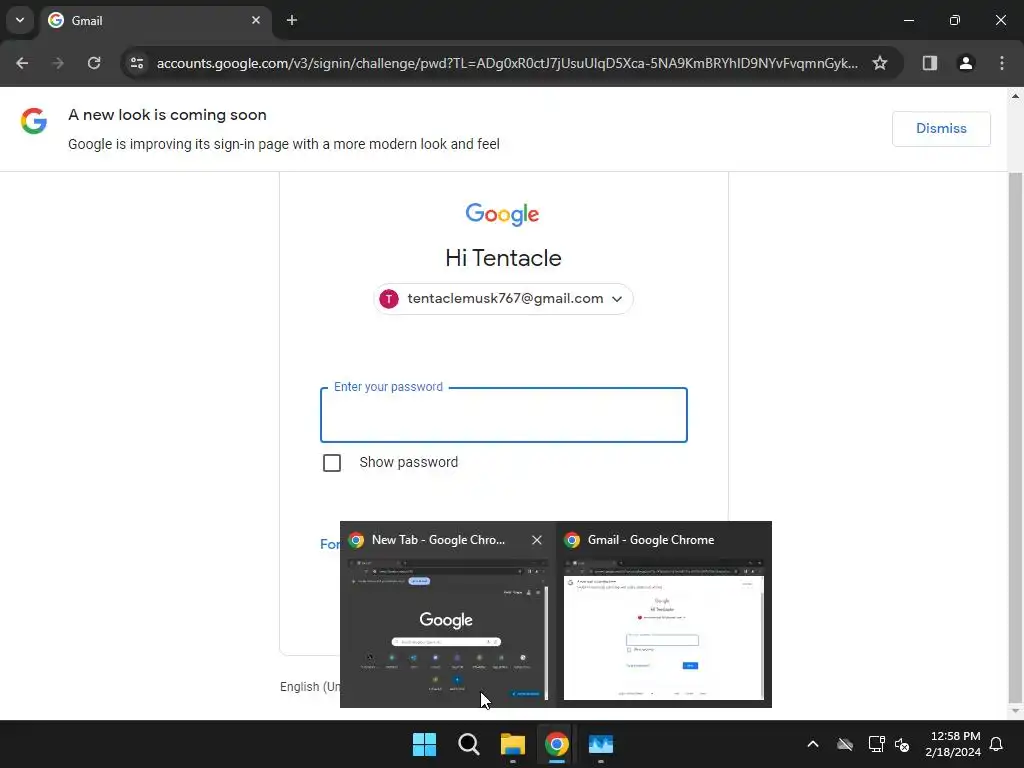The height and width of the screenshot is (768, 1024).
Task: Open the Chrome profile menu
Action: (x=966, y=63)
